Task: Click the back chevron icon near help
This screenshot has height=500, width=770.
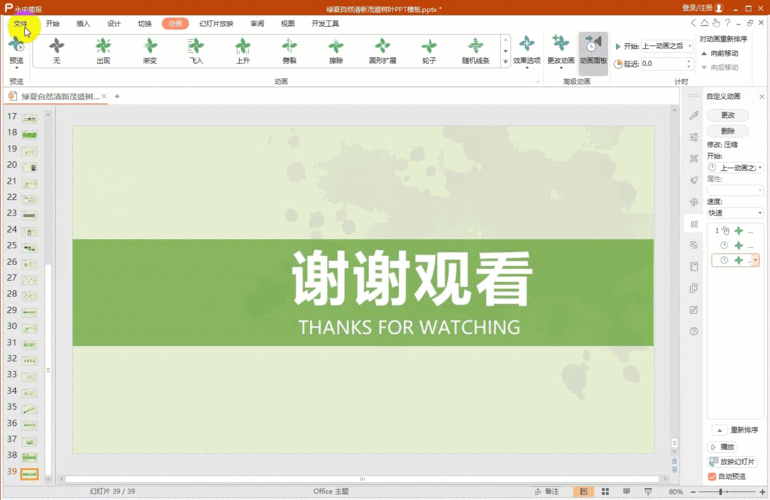Action: (693, 23)
